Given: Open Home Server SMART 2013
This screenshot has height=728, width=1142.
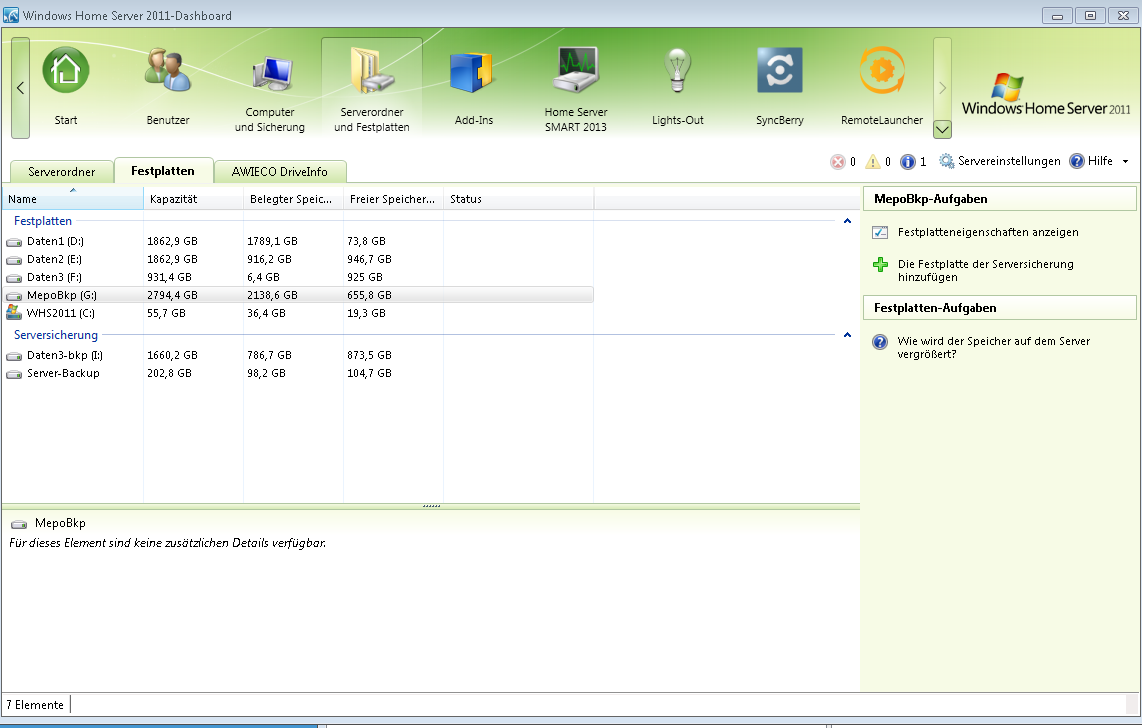Looking at the screenshot, I should (576, 69).
